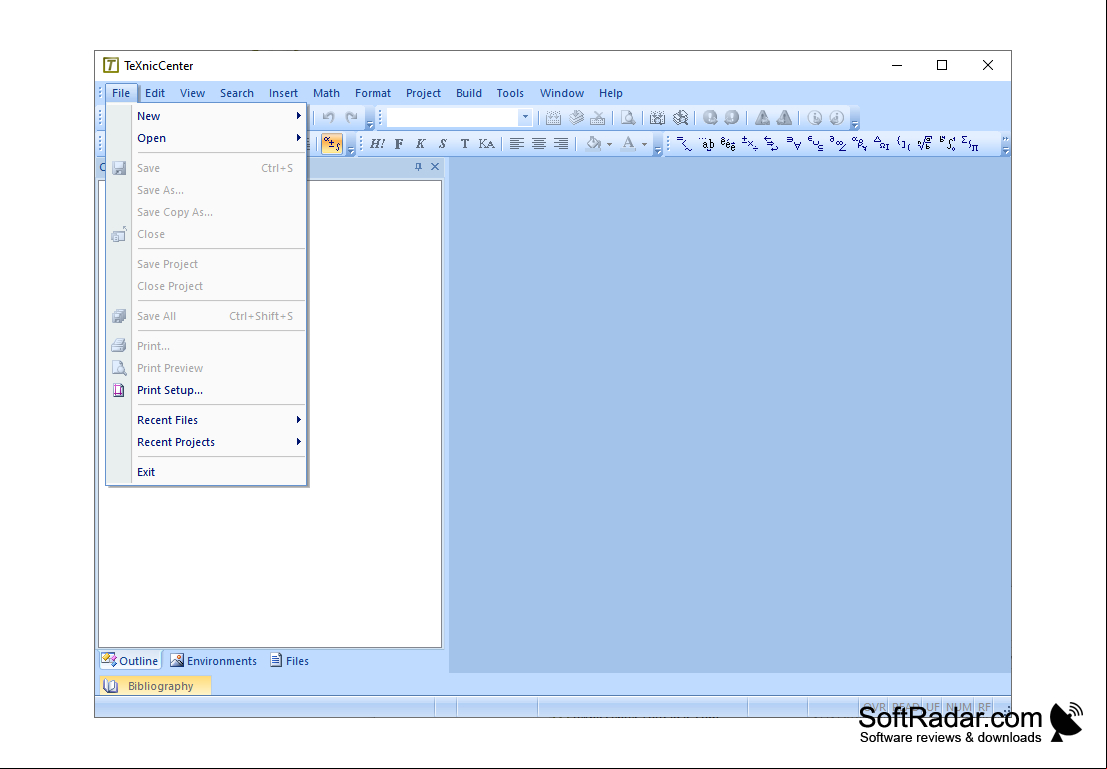Open the Math menu
This screenshot has height=769, width=1107.
tap(326, 93)
